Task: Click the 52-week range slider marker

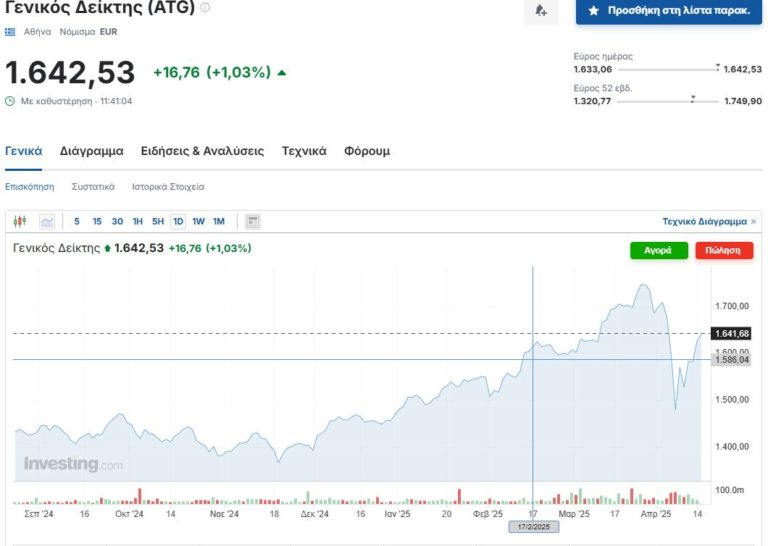Action: [692, 100]
